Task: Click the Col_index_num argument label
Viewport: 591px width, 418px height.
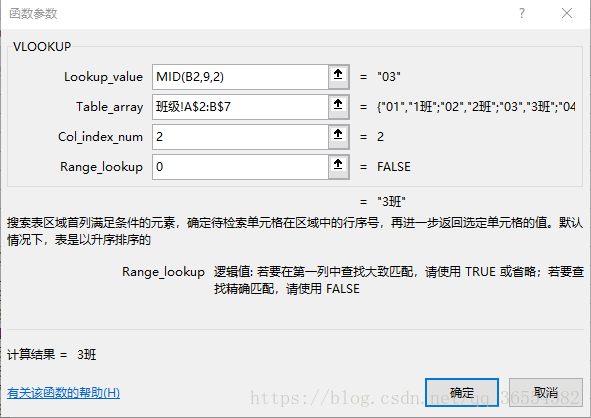Action: point(100,137)
